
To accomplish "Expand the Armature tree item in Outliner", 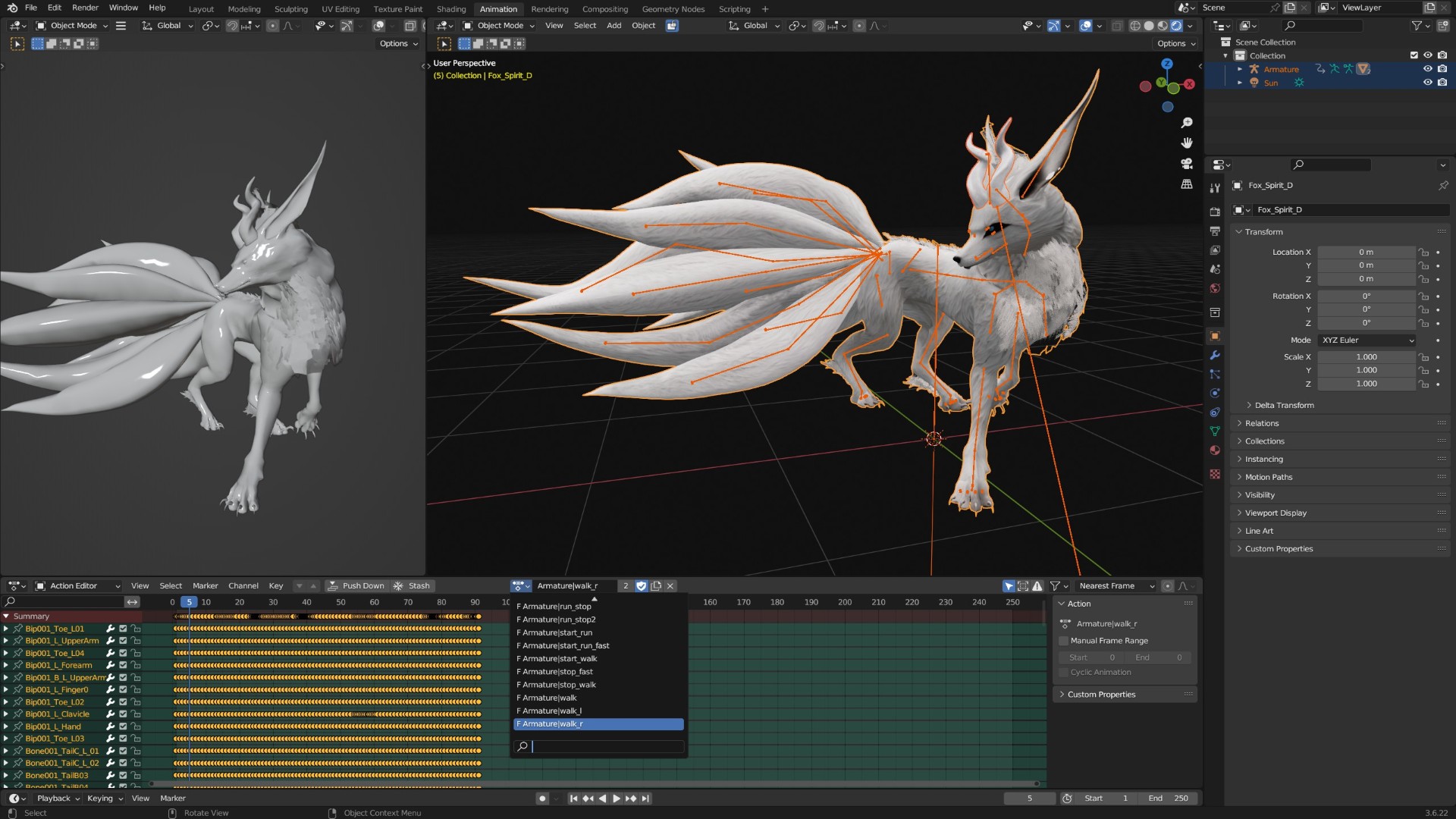I will (x=1240, y=69).
